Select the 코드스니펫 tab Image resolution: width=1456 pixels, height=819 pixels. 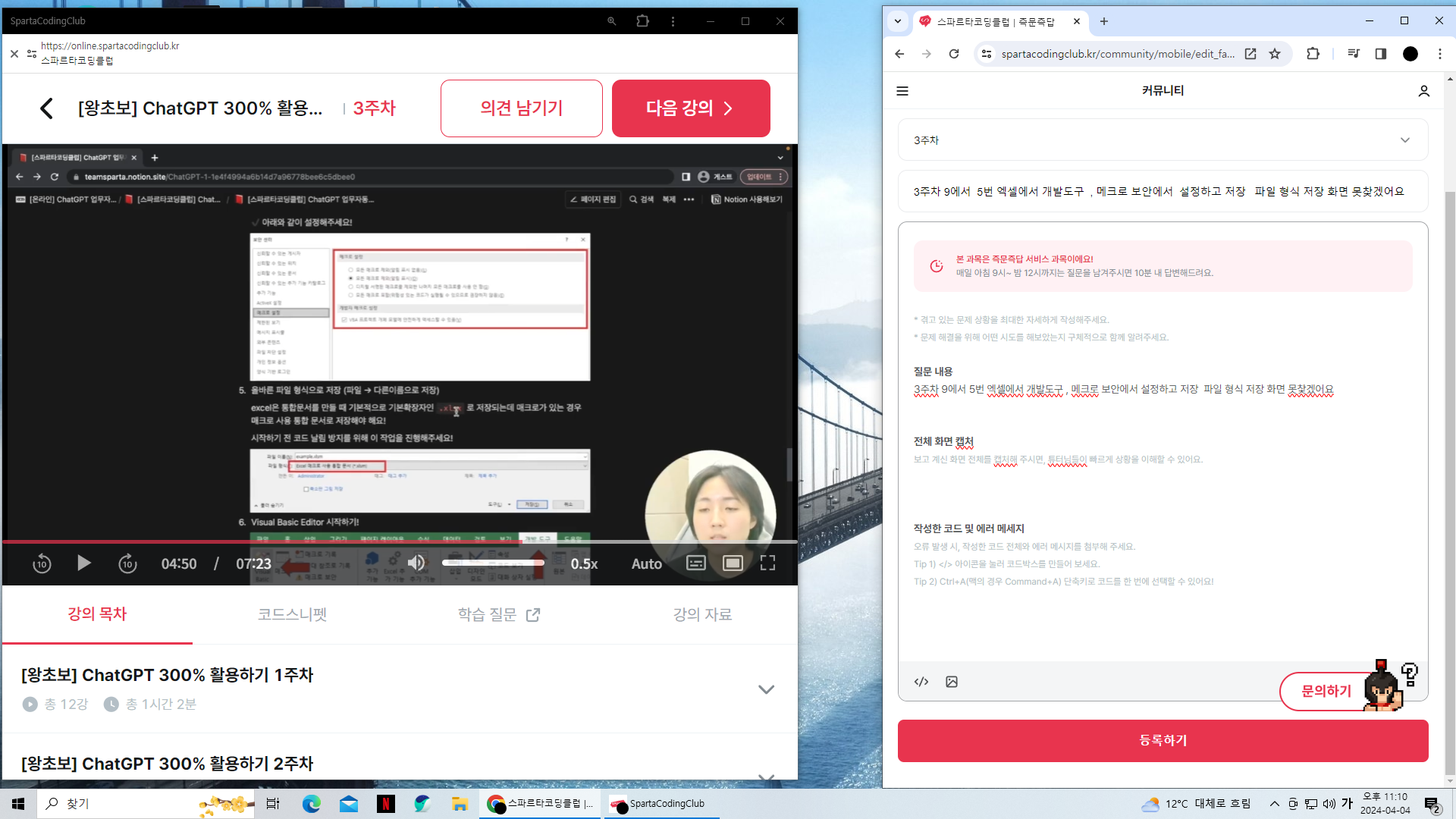292,614
